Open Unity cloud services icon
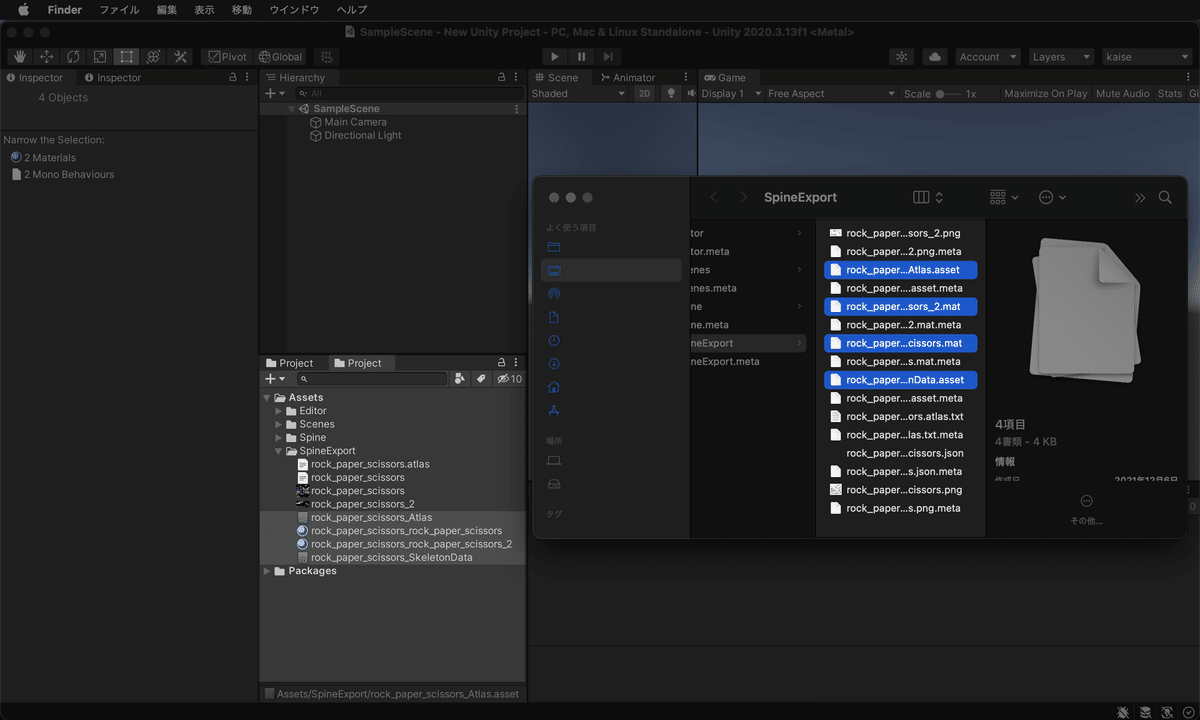This screenshot has height=720, width=1200. click(x=935, y=57)
